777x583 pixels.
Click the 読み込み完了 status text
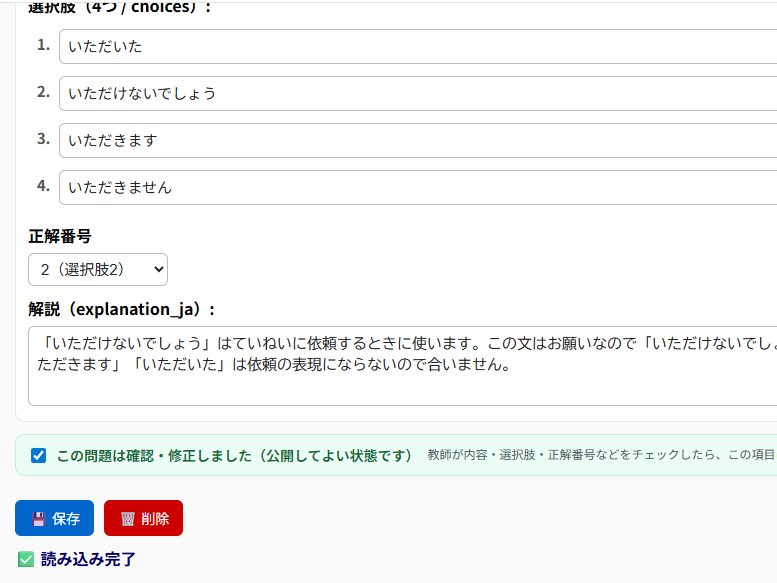click(88, 560)
